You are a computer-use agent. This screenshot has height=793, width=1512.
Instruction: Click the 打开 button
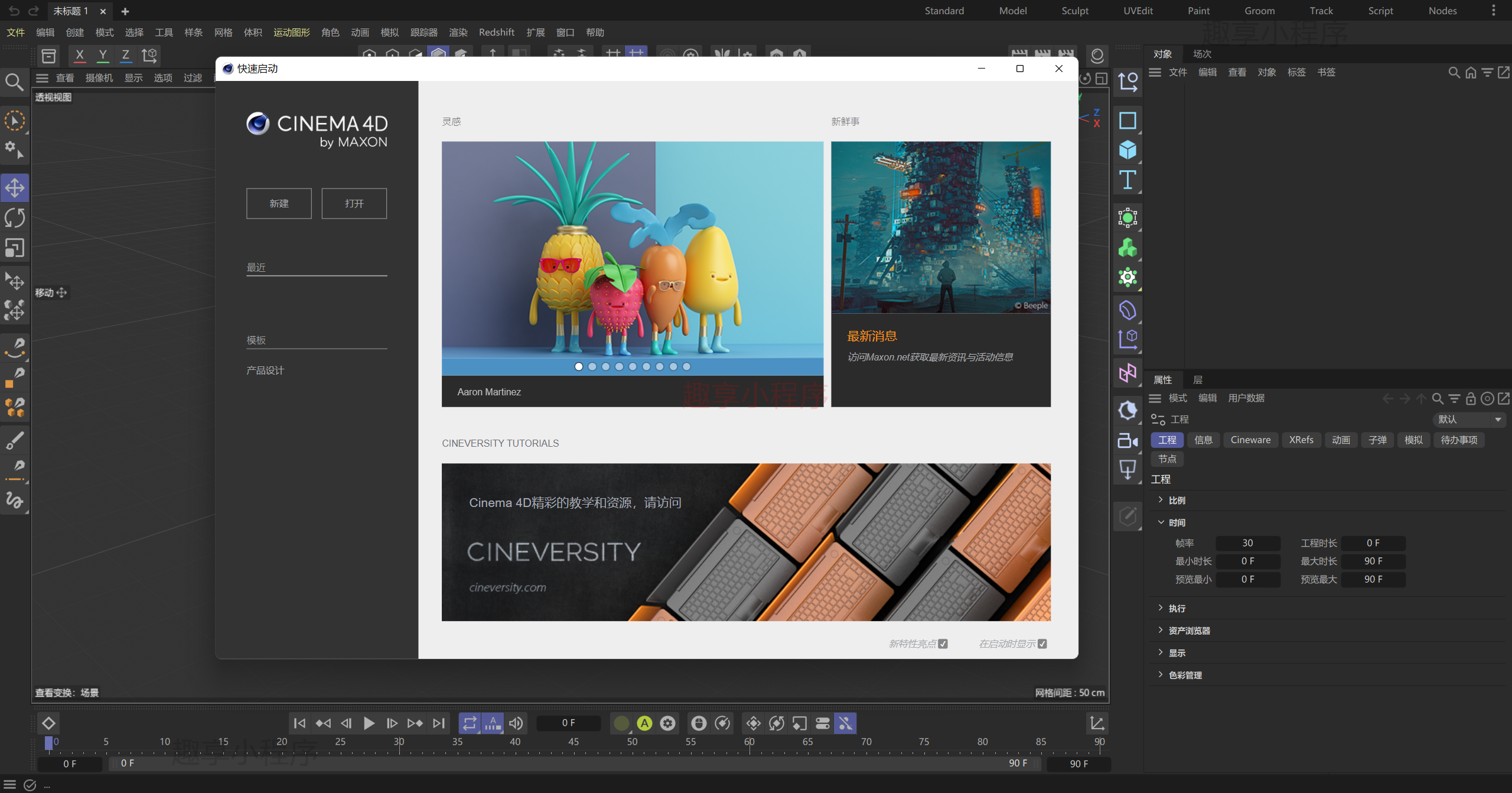pyautogui.click(x=354, y=203)
